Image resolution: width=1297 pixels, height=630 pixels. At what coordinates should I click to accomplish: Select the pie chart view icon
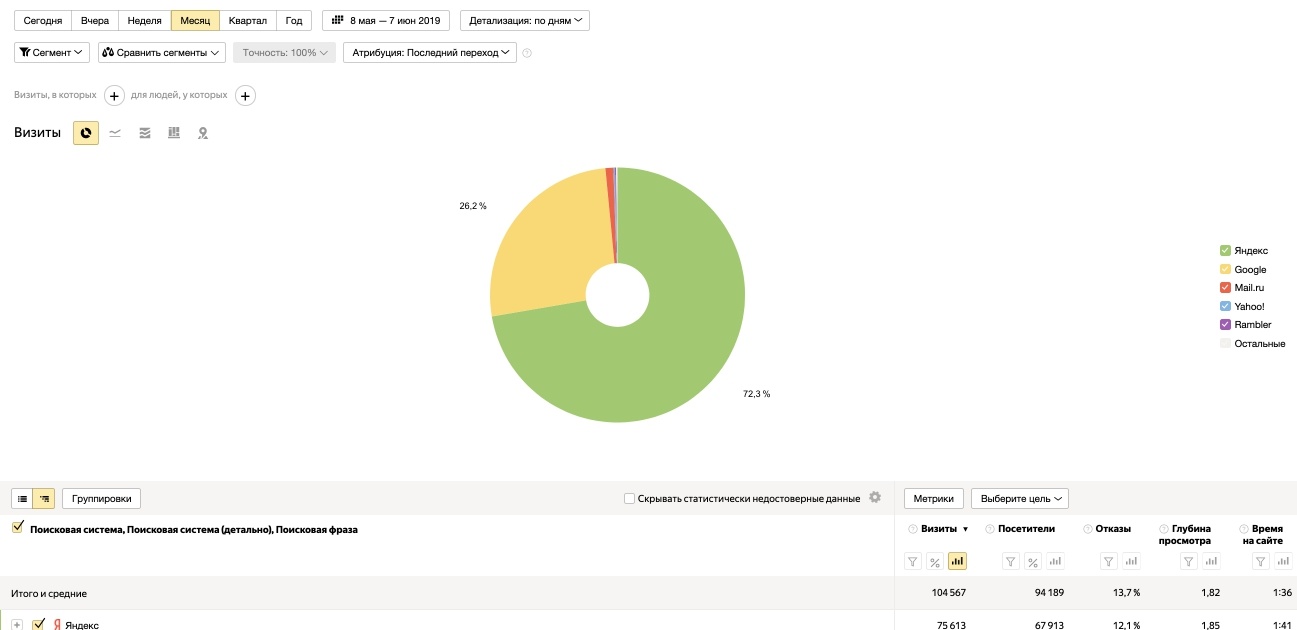coord(86,133)
